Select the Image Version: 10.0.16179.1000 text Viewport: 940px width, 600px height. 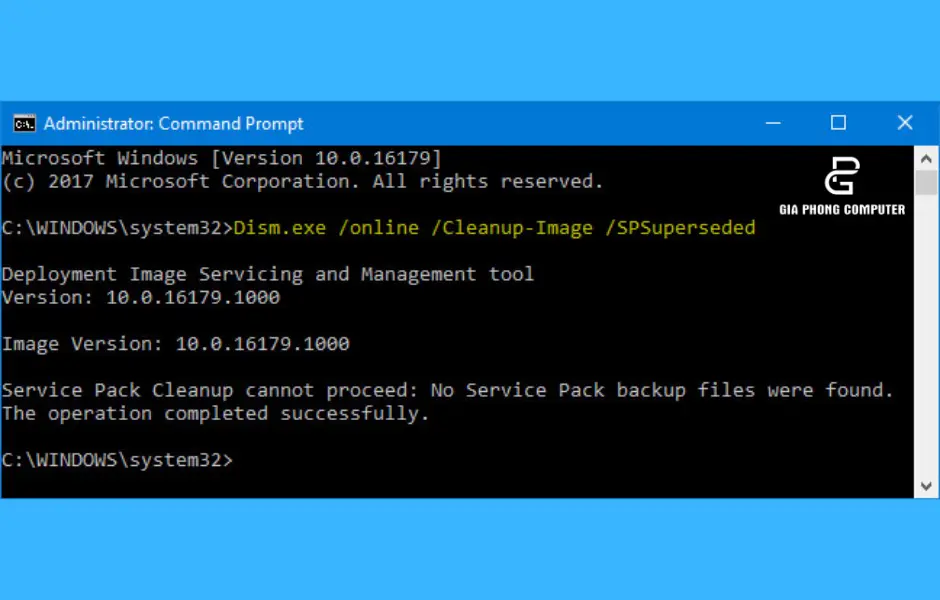[x=176, y=343]
